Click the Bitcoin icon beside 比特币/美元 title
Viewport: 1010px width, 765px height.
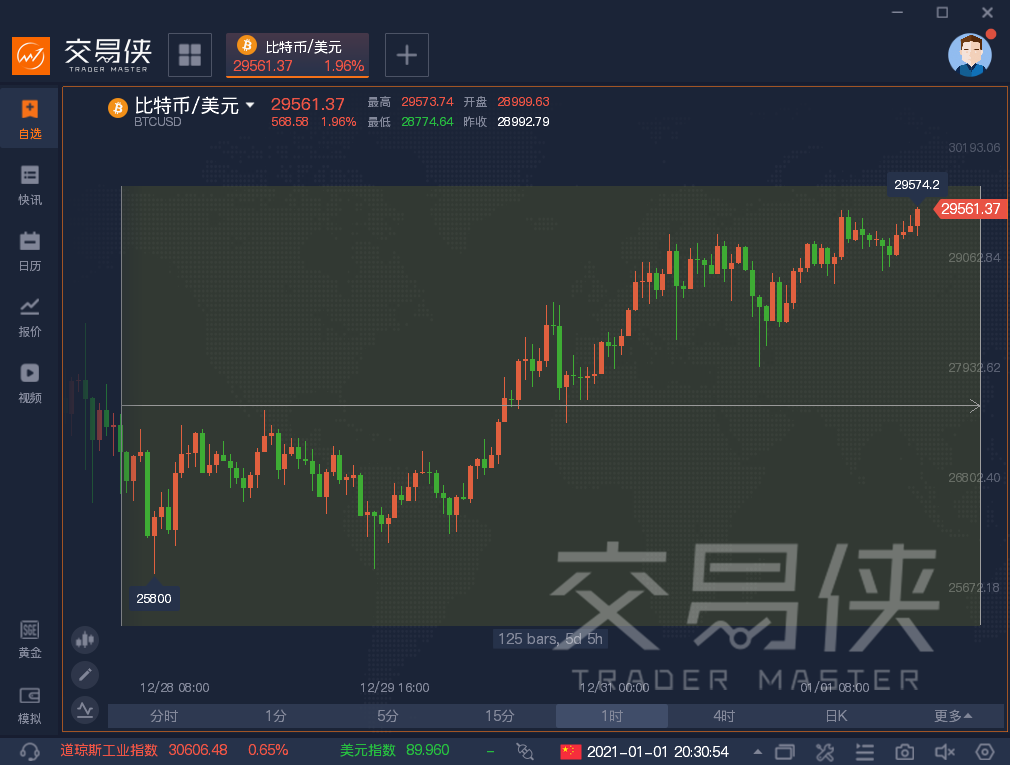point(117,108)
